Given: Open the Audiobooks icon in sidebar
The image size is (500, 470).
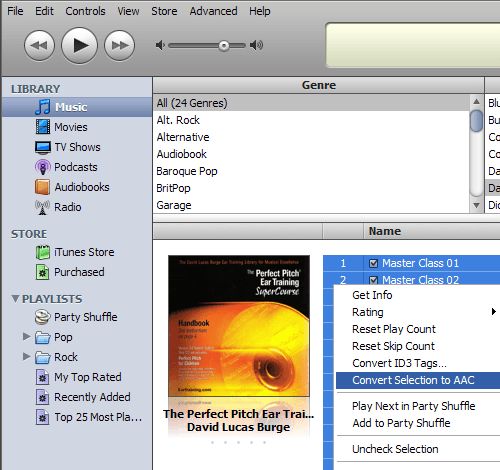Looking at the screenshot, I should tap(43, 187).
